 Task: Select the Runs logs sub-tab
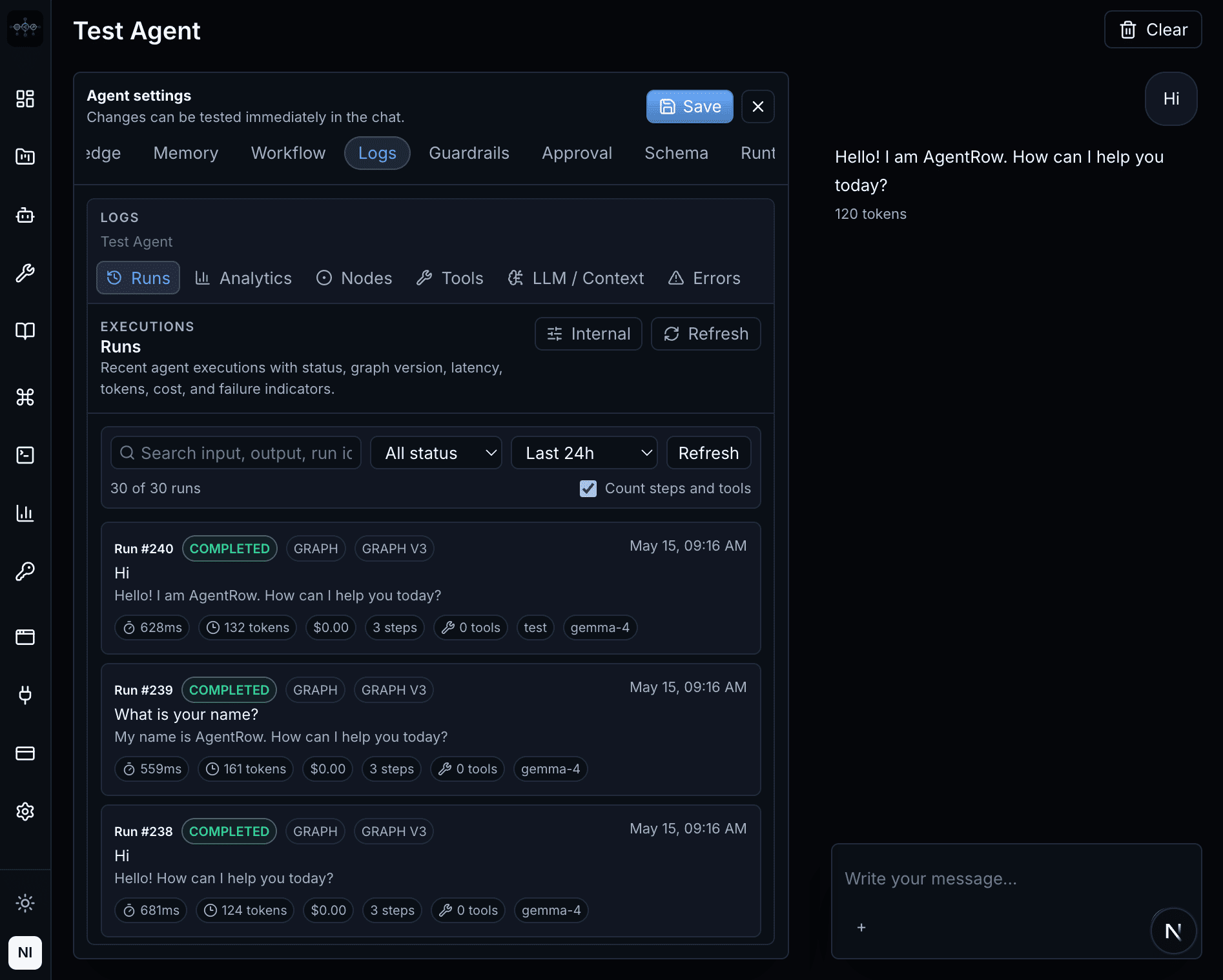[x=138, y=278]
